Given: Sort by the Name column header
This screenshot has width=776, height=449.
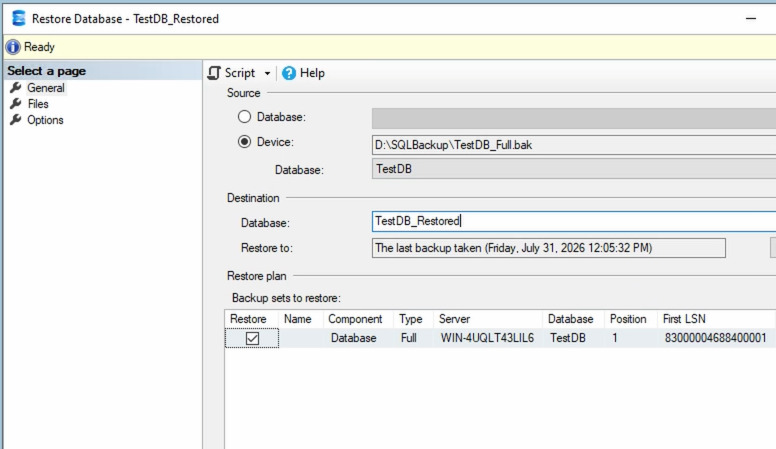Looking at the screenshot, I should tap(300, 319).
